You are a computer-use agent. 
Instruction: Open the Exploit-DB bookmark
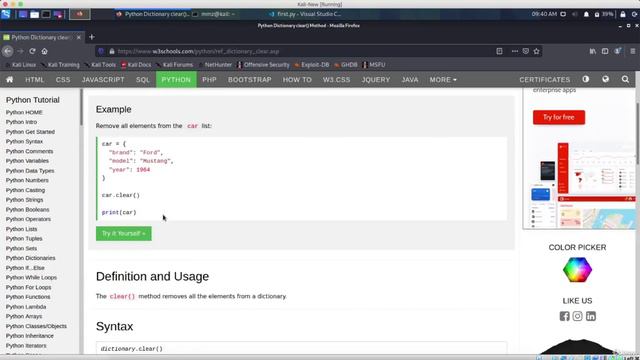(312, 64)
